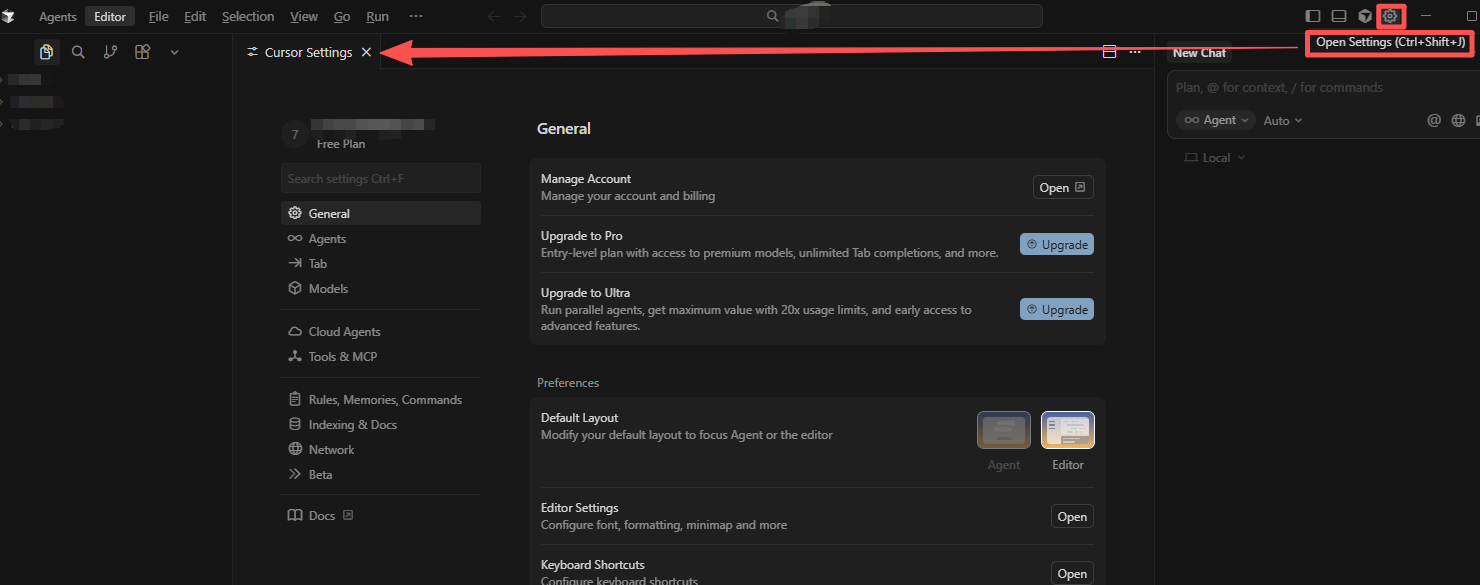Click the 'Free Plan' label
1480x585 pixels.
341,144
